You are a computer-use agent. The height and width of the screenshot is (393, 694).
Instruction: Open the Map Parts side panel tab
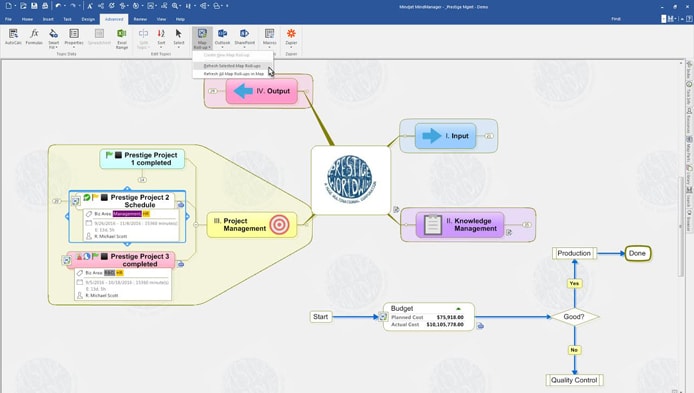[x=689, y=150]
